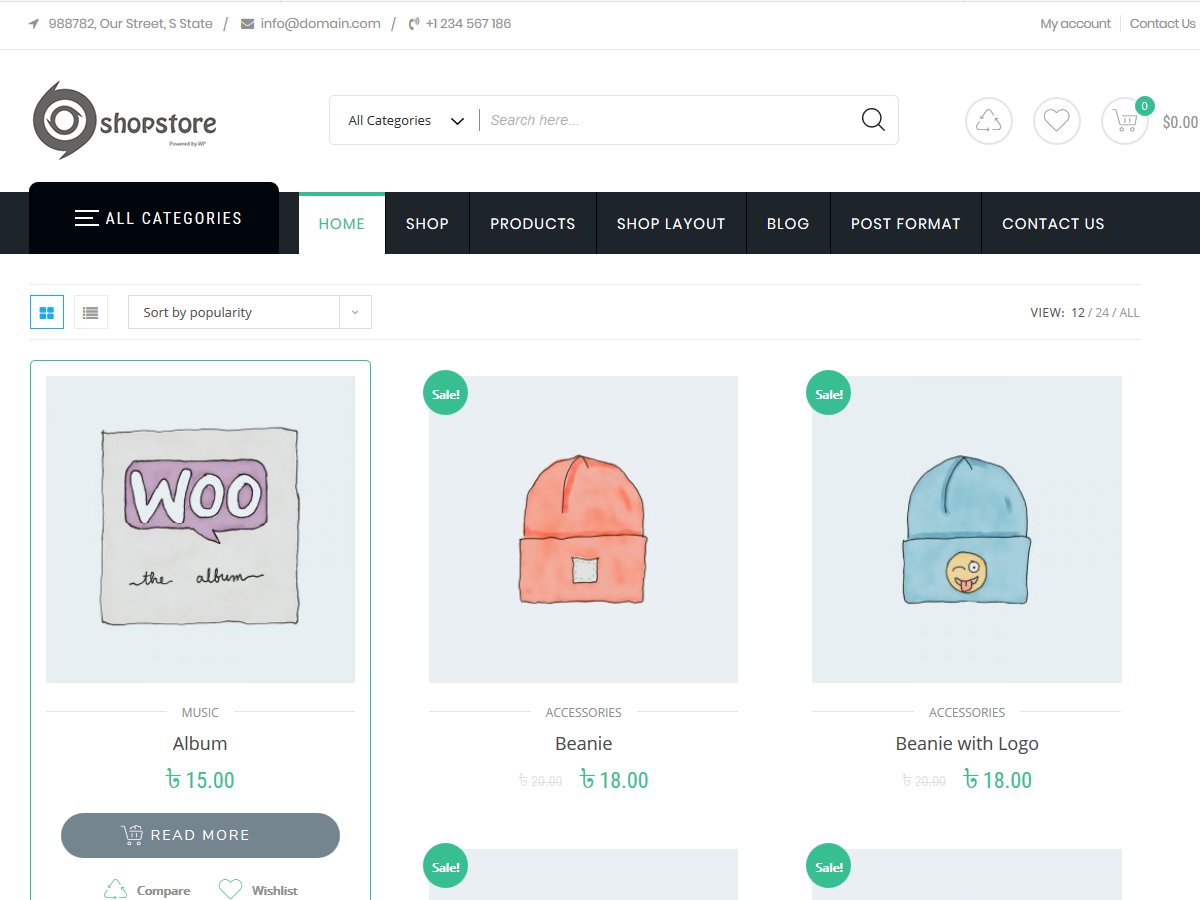Screen dimensions: 1200x900
Task: Open the product comparison via the compare icon
Action: [988, 120]
